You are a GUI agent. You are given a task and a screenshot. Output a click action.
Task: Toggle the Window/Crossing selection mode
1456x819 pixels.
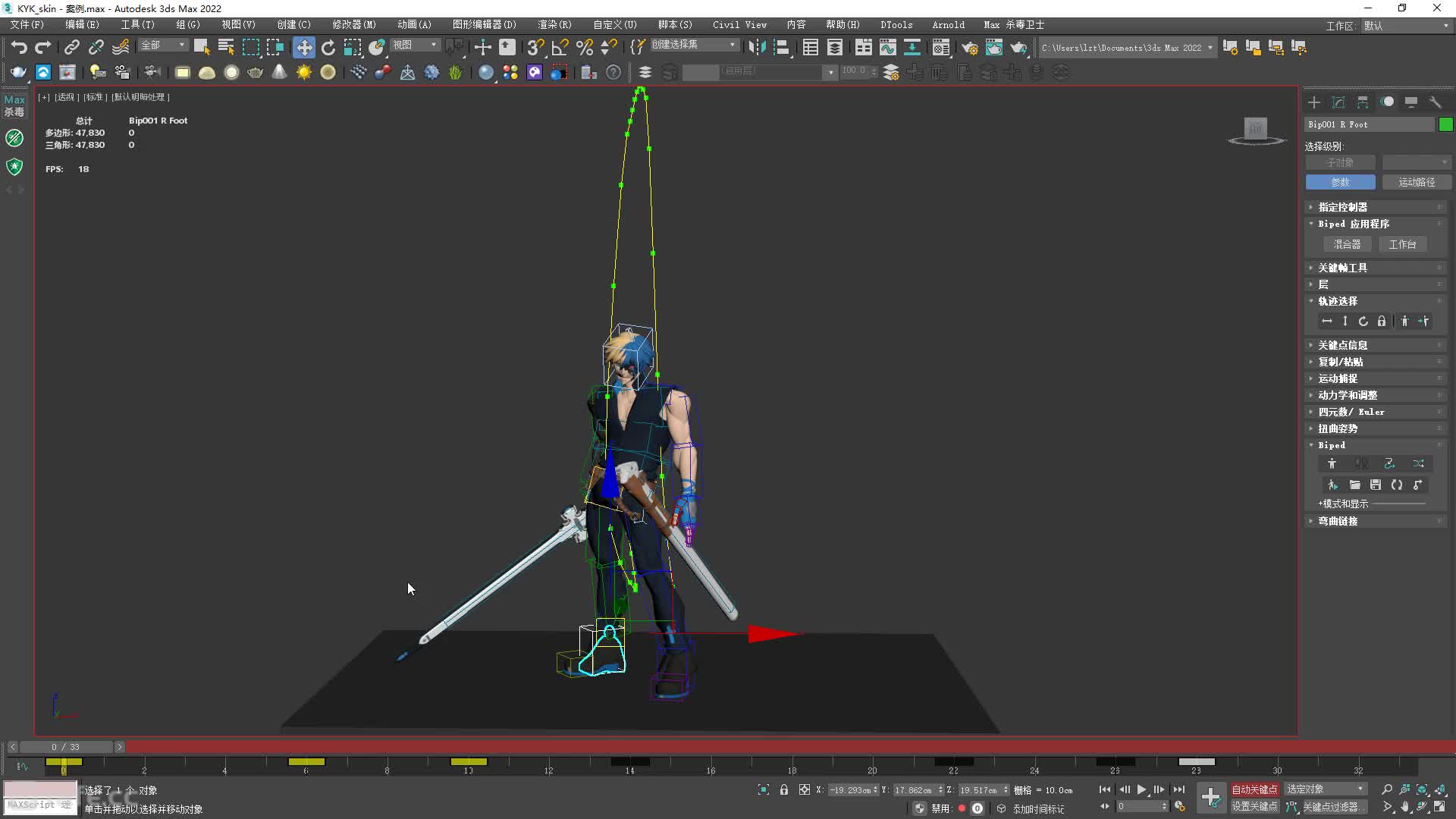[x=275, y=47]
